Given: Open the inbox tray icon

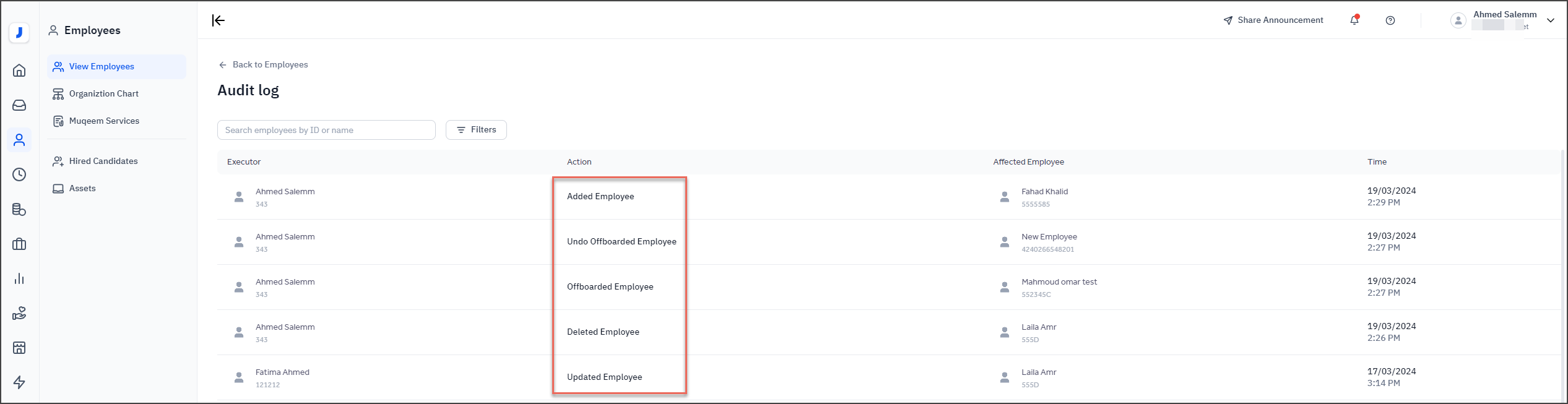Looking at the screenshot, I should click(19, 105).
